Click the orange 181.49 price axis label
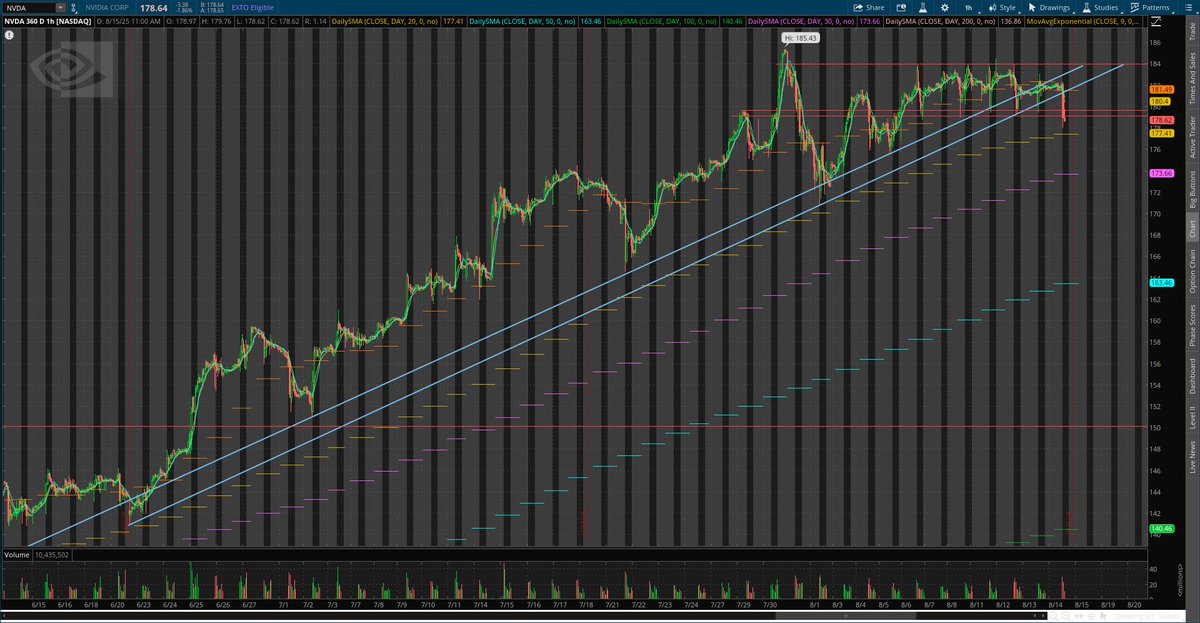This screenshot has height=623, width=1200. tap(1161, 89)
